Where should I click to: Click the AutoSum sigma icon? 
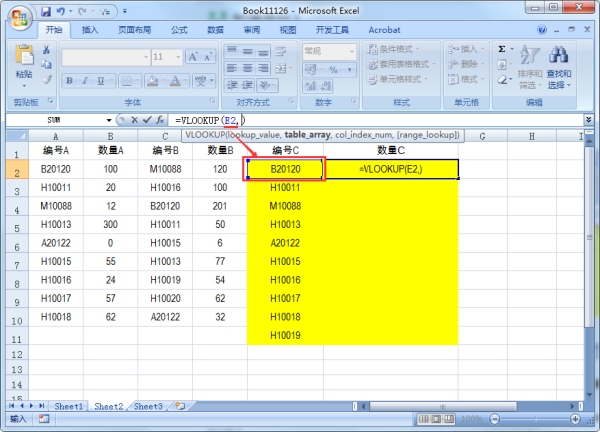tap(501, 48)
